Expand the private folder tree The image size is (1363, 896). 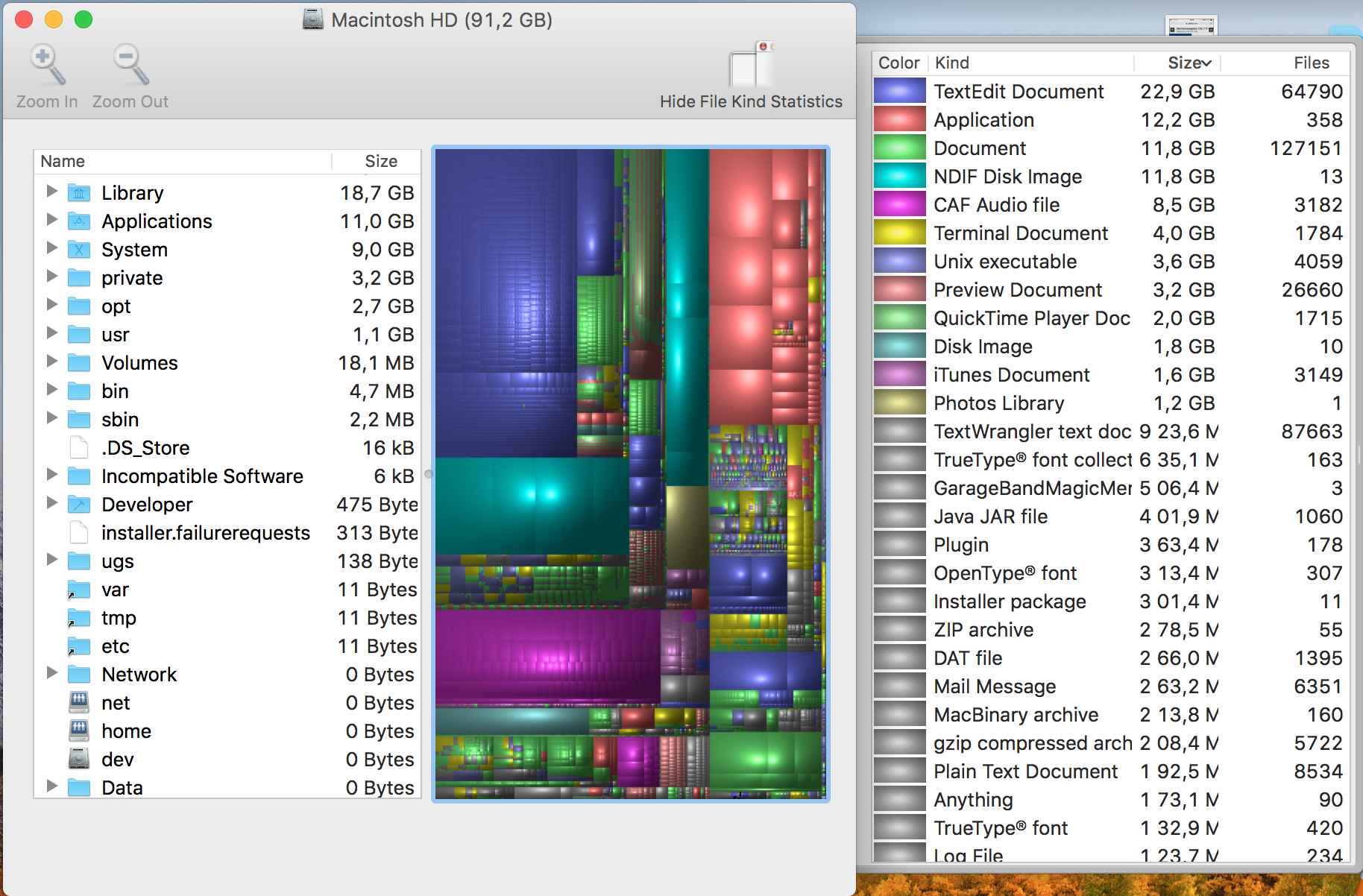(51, 277)
